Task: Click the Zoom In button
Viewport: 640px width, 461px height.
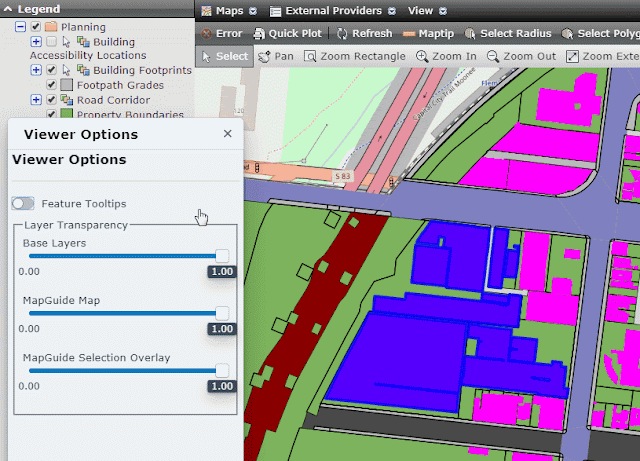Action: [x=446, y=56]
